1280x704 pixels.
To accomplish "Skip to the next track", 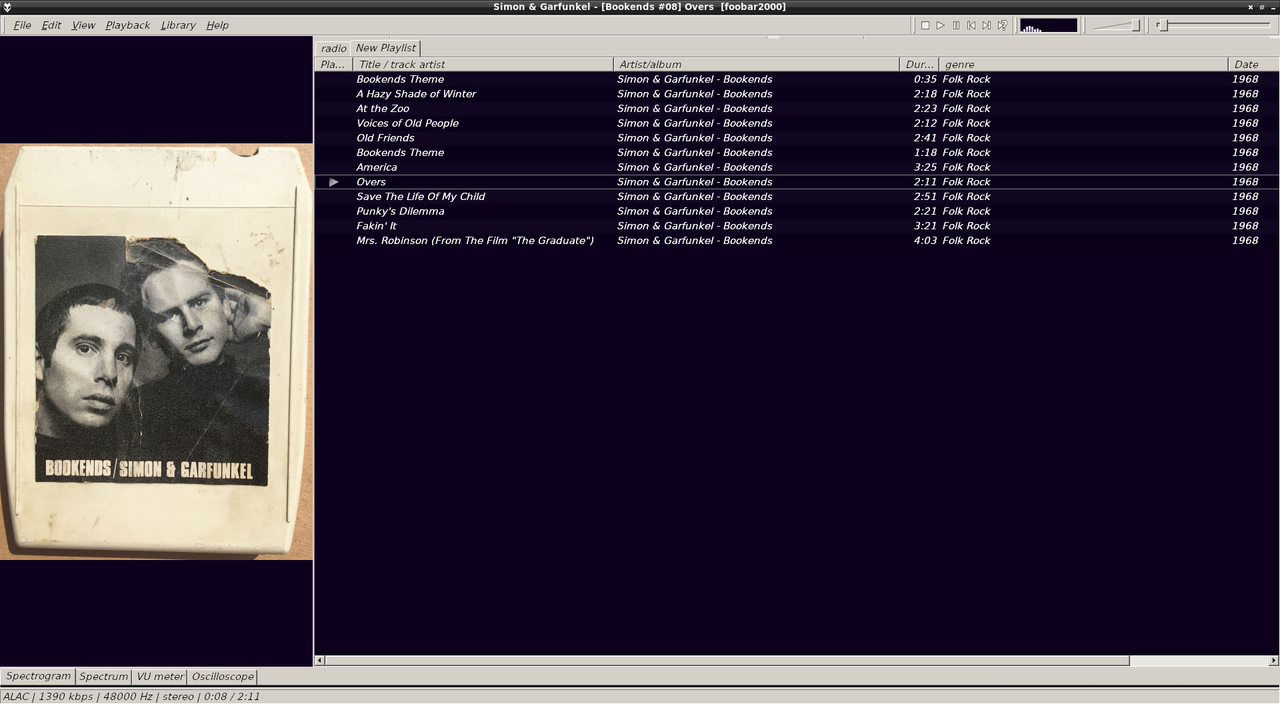I will point(986,25).
